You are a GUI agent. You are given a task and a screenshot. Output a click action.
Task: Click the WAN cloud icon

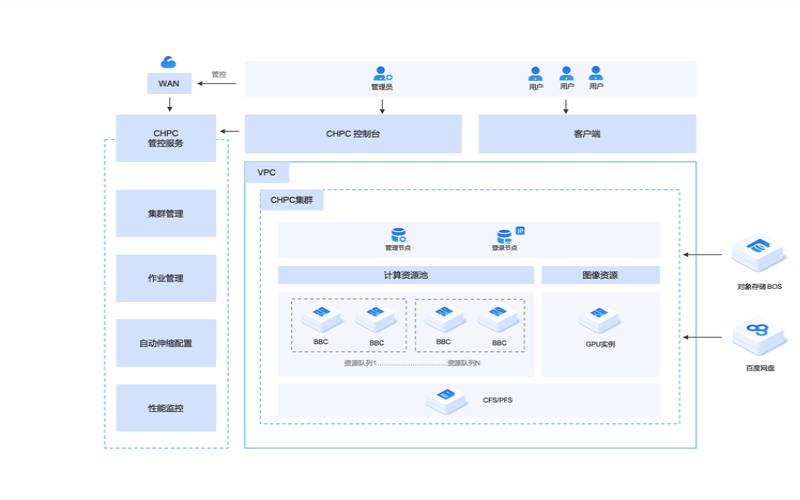(x=168, y=62)
